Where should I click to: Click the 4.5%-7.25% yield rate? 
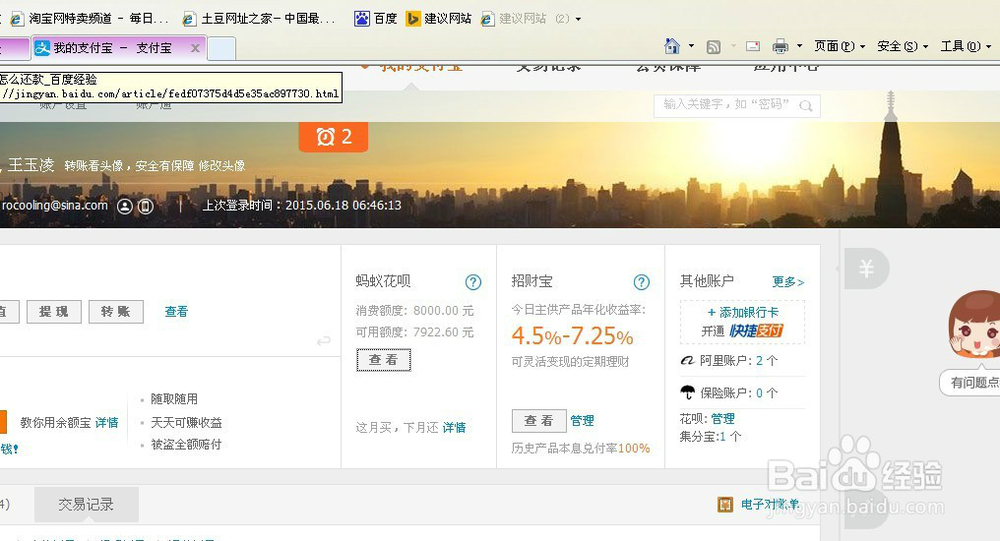click(572, 336)
